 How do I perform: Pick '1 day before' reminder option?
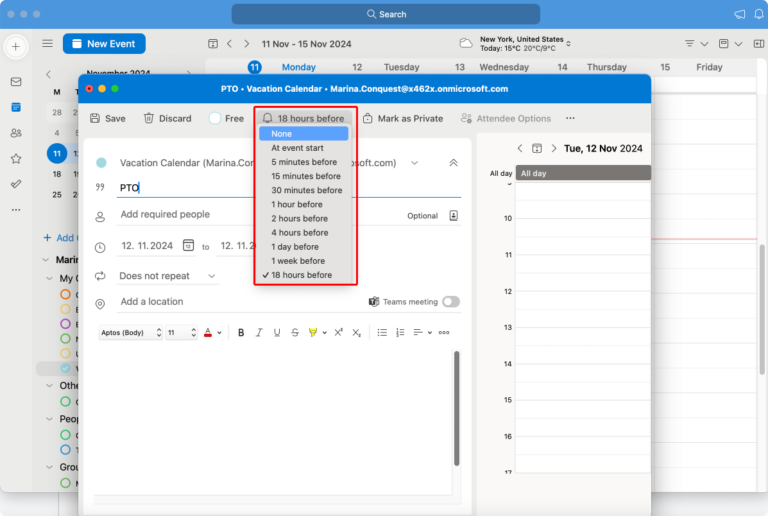pos(295,246)
